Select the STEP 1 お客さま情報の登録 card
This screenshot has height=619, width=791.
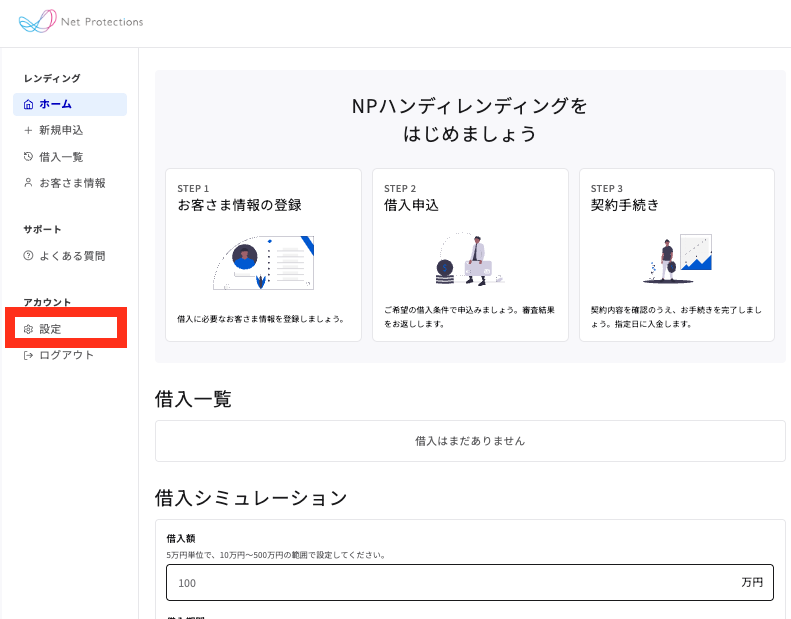point(263,255)
